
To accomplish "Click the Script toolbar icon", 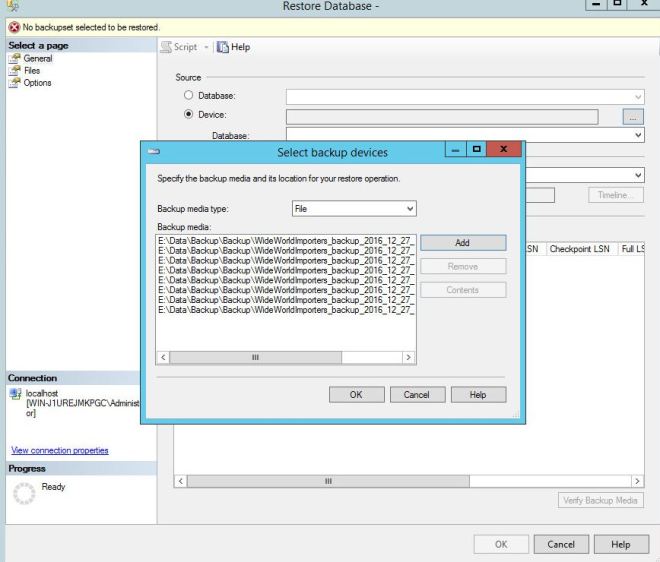I will pyautogui.click(x=166, y=47).
